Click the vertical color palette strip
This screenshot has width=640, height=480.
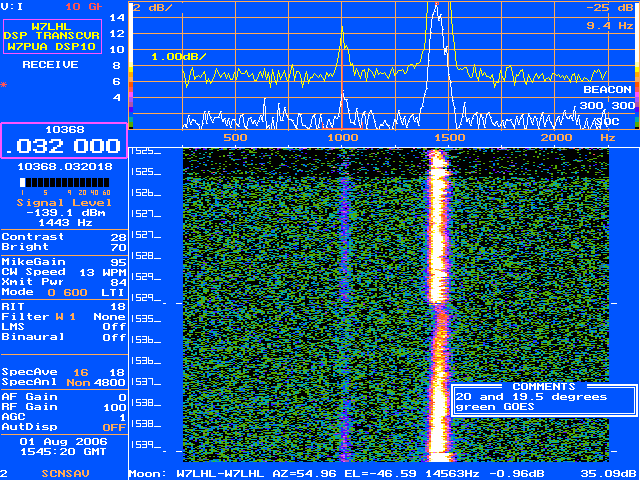133,64
